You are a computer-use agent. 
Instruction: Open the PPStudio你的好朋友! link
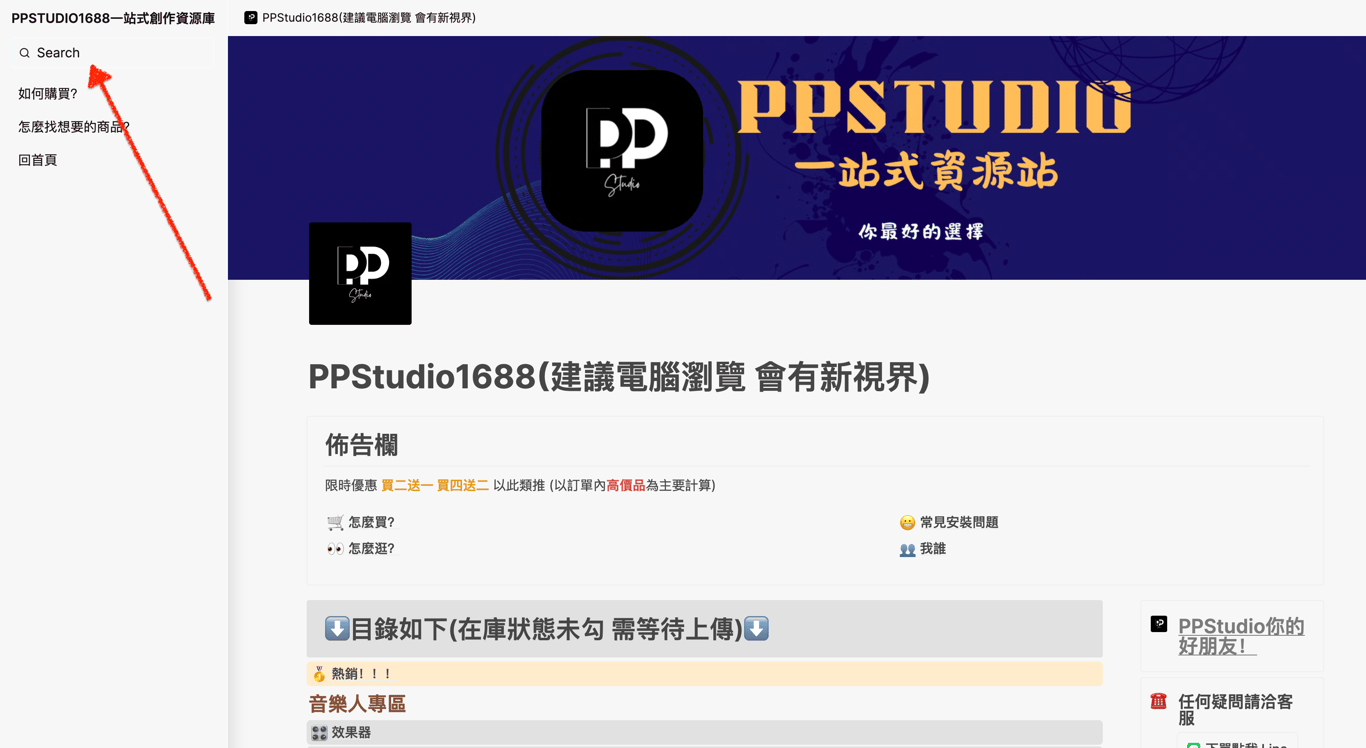click(1241, 636)
